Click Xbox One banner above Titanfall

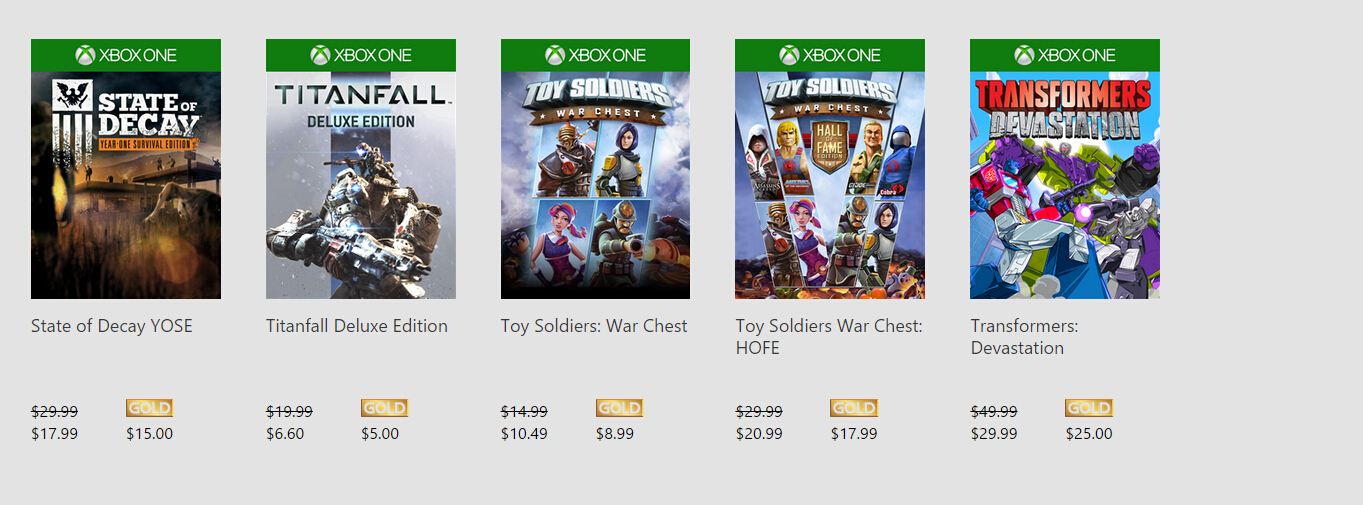point(361,55)
